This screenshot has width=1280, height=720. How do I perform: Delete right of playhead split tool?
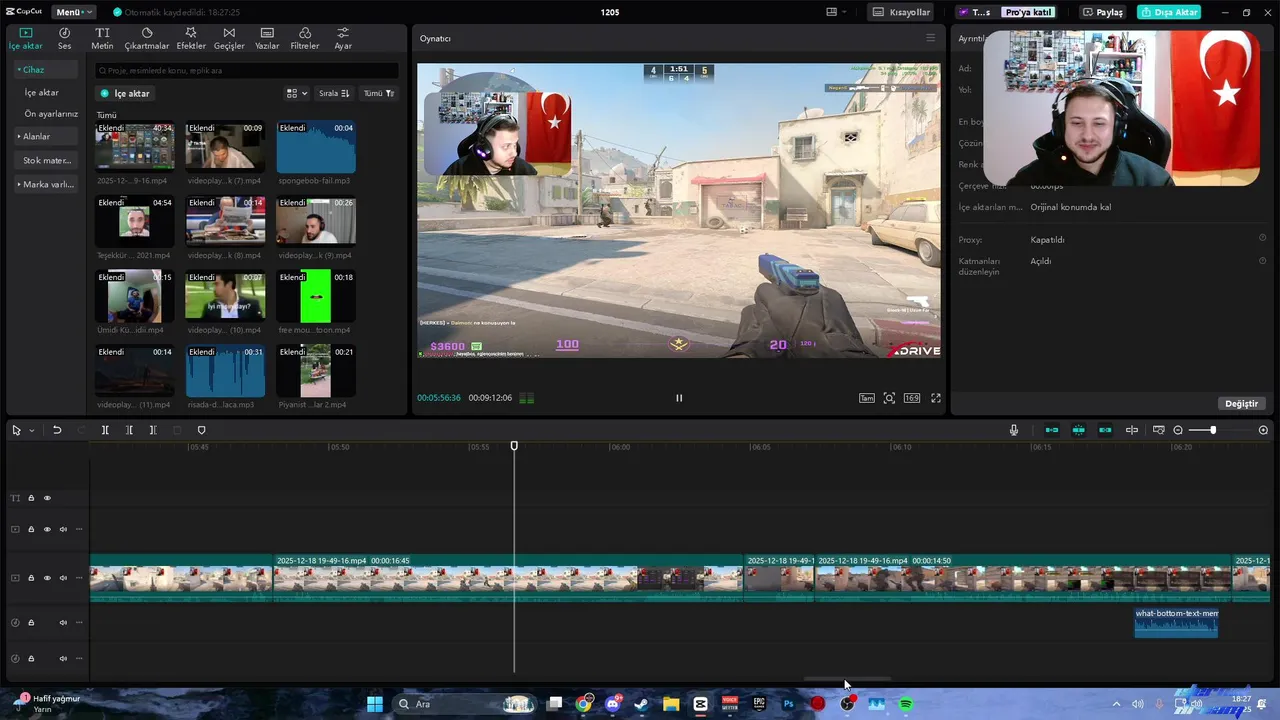pos(153,430)
